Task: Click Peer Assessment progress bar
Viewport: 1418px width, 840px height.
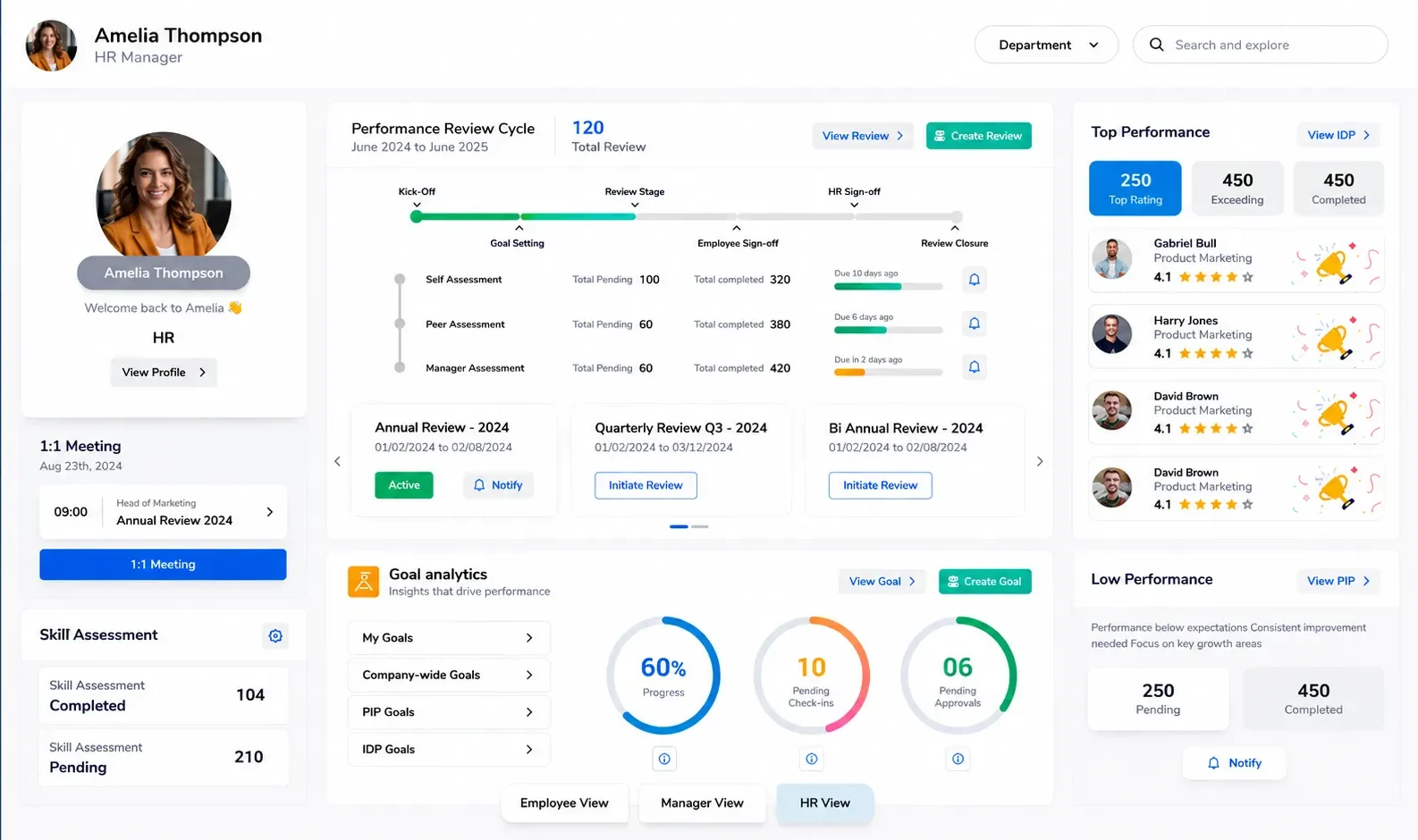Action: pos(889,330)
